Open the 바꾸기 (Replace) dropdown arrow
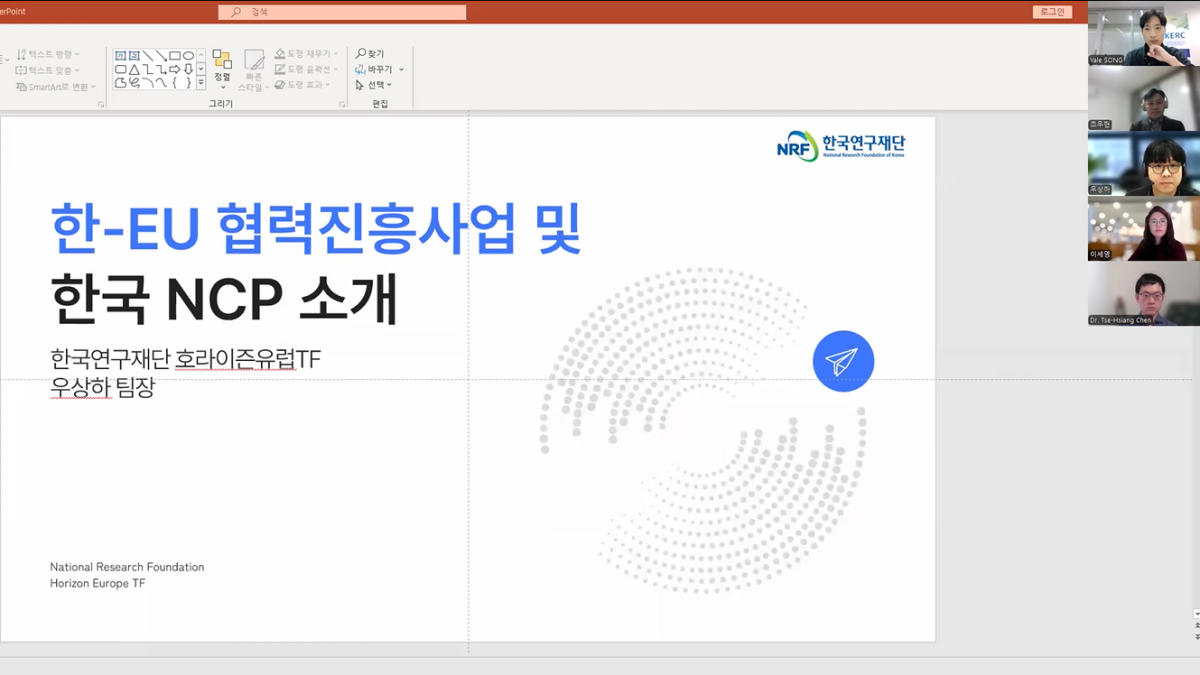The height and width of the screenshot is (675, 1200). point(401,70)
